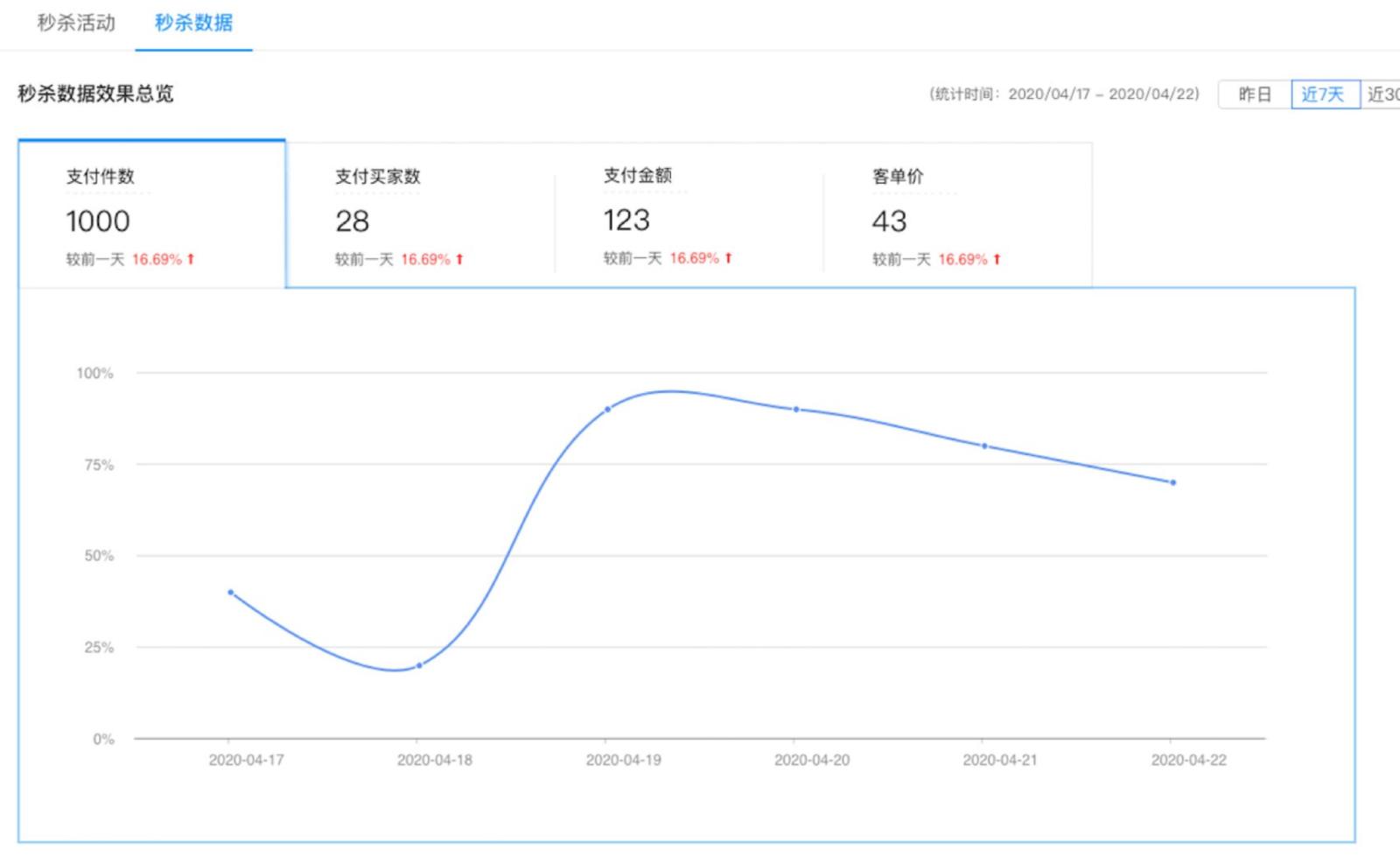Click red up arrow under 支付买家数
The width and height of the screenshot is (1400, 856).
click(459, 259)
